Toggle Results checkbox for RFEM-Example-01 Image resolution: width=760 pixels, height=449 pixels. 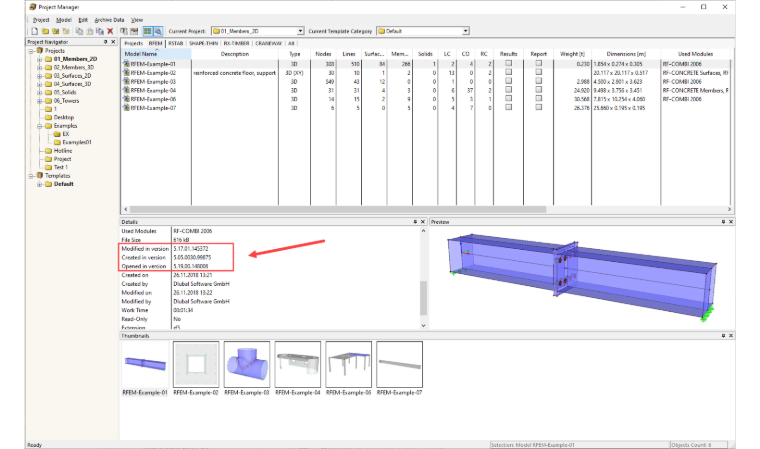click(508, 63)
